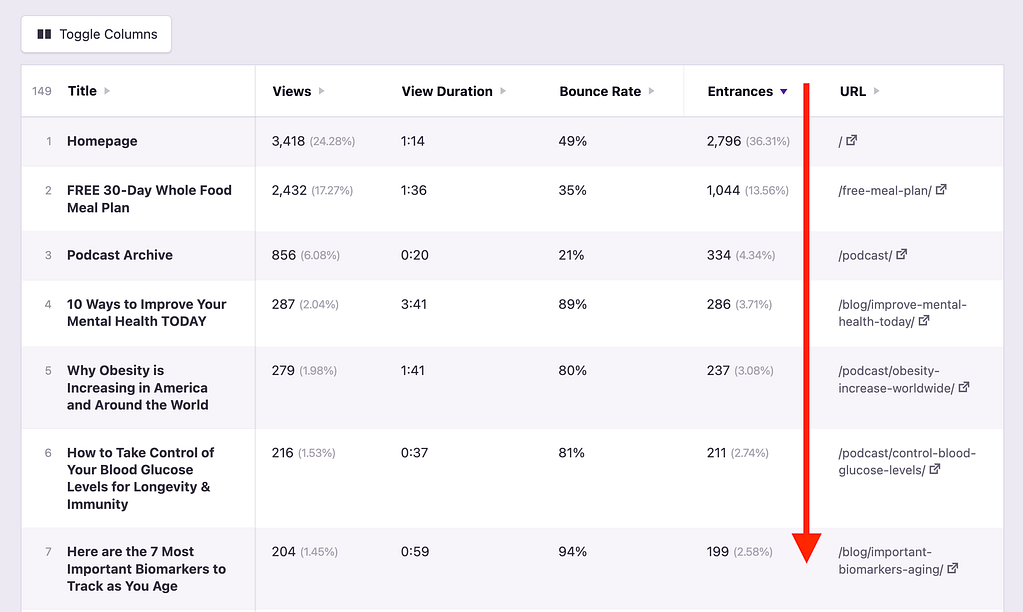The image size is (1023, 612).
Task: Click the /free-meal-plan/ URL text
Action: (x=884, y=190)
